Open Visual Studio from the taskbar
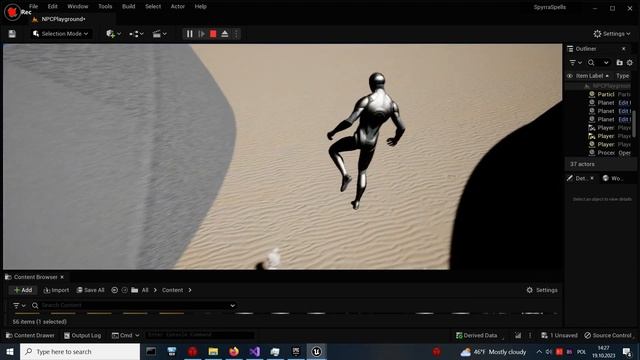This screenshot has height=360, width=640. pyautogui.click(x=255, y=351)
